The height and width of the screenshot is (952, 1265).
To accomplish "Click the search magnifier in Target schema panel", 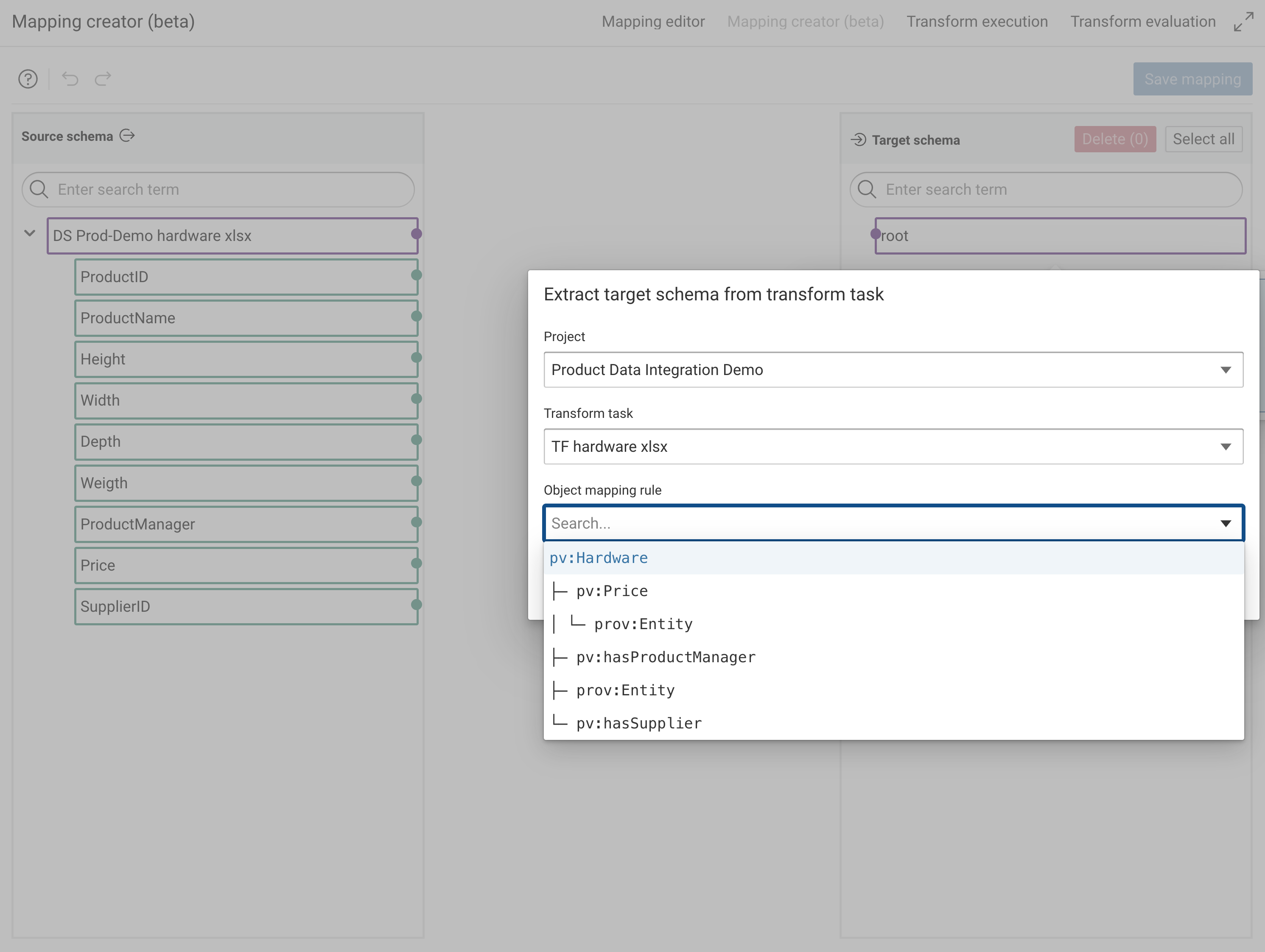I will click(867, 189).
